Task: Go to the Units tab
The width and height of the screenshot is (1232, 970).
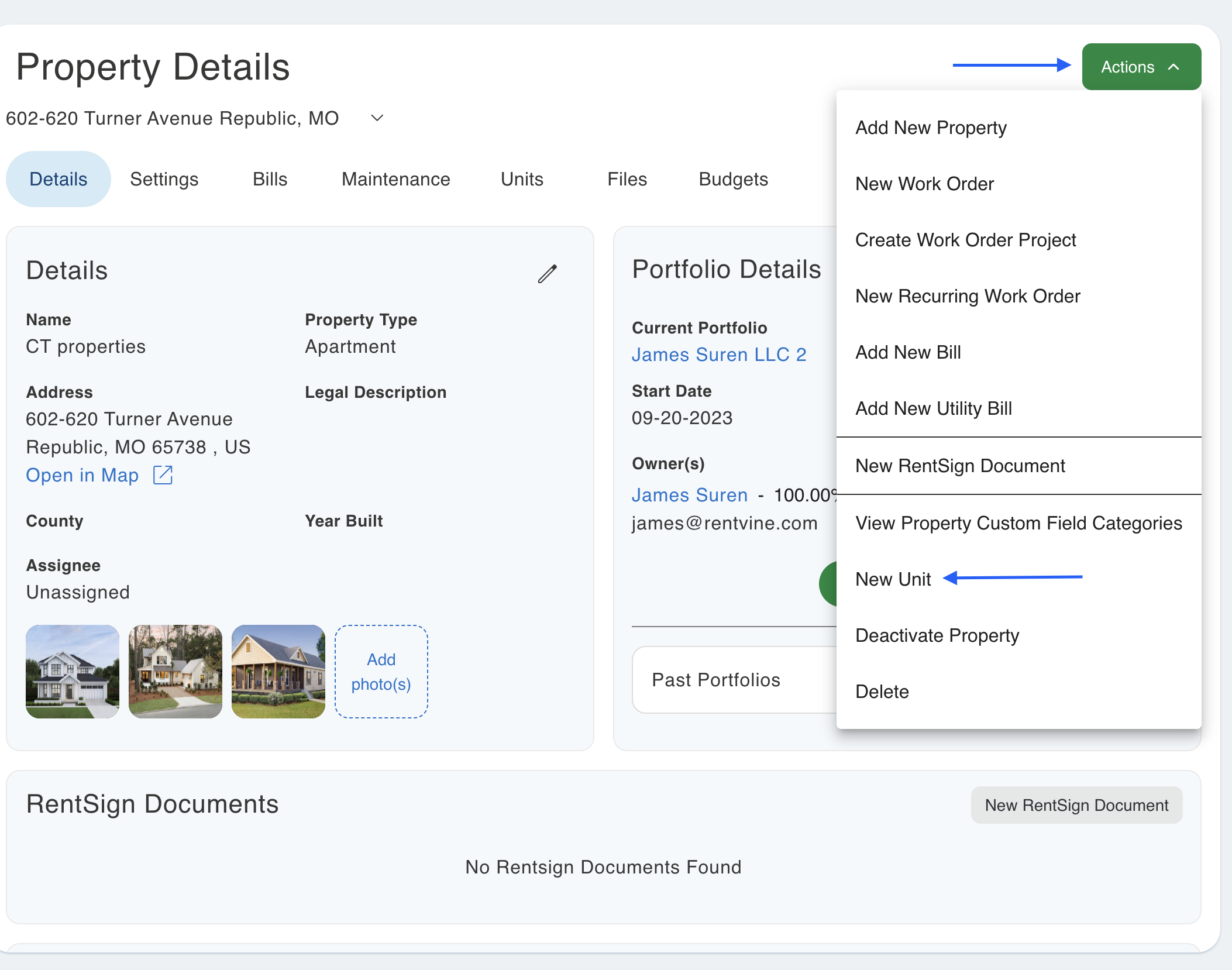Action: [x=522, y=179]
